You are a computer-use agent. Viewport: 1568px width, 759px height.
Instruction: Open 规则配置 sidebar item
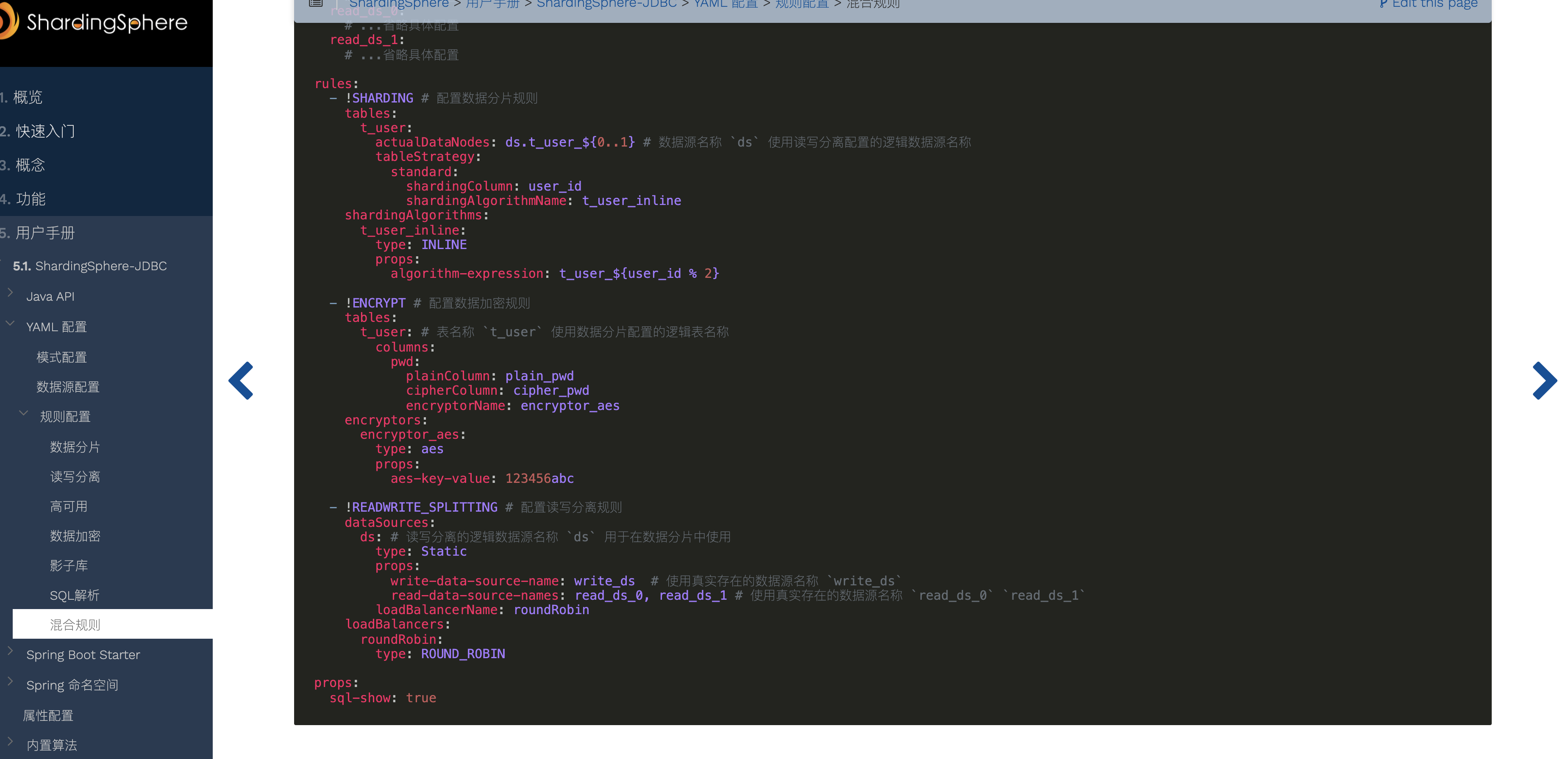point(65,417)
